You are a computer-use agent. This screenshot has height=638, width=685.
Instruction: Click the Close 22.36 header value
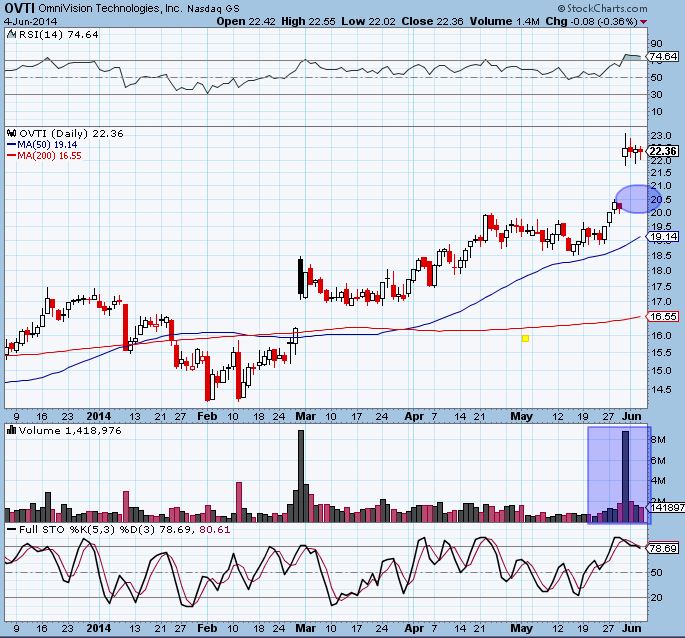point(432,21)
